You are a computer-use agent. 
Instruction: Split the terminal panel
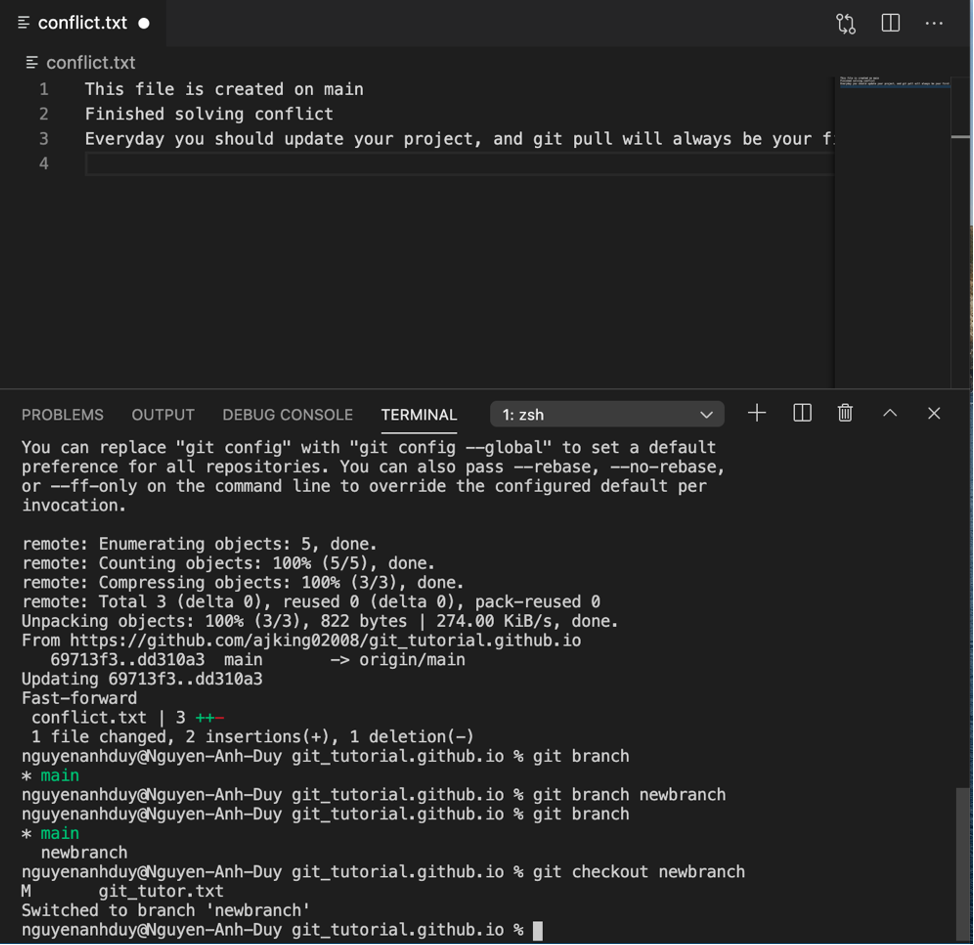click(x=802, y=413)
